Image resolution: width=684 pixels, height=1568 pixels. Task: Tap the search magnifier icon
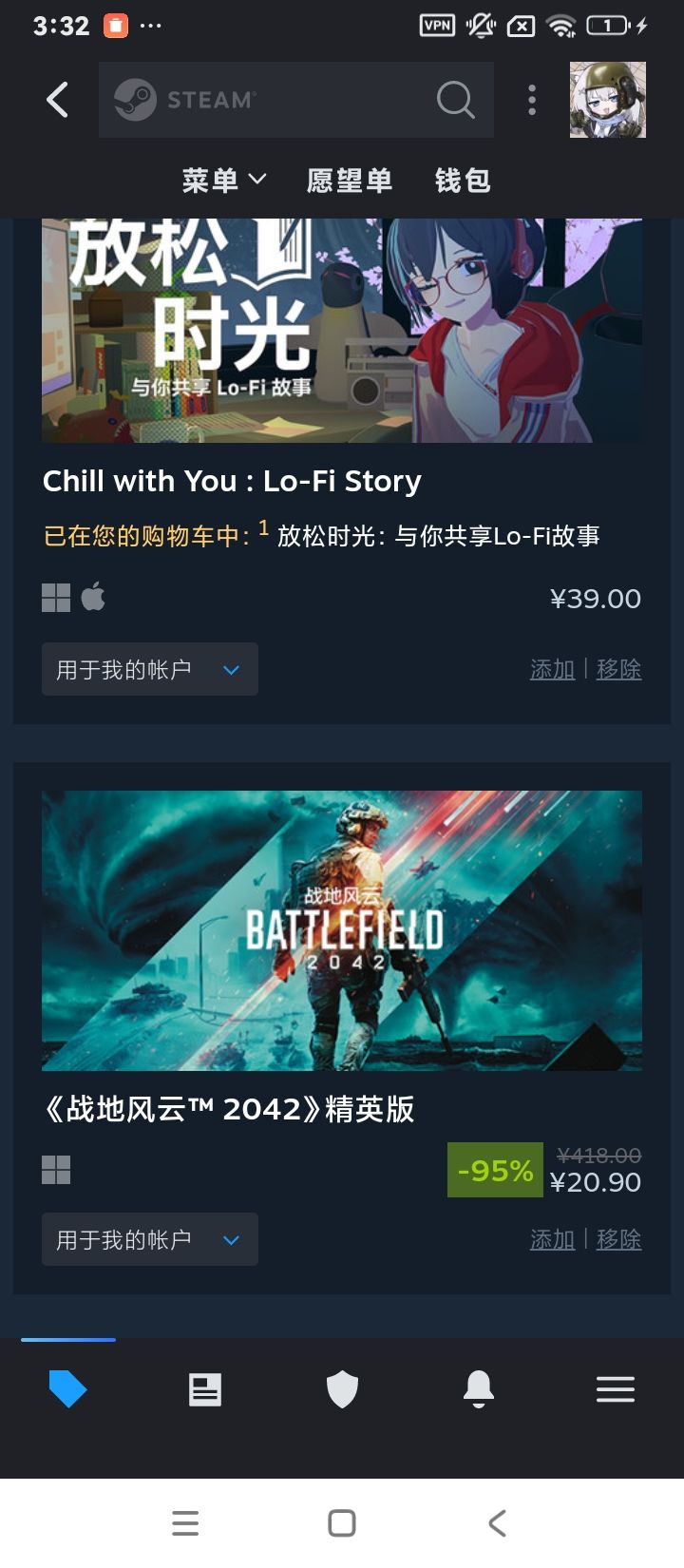[455, 100]
